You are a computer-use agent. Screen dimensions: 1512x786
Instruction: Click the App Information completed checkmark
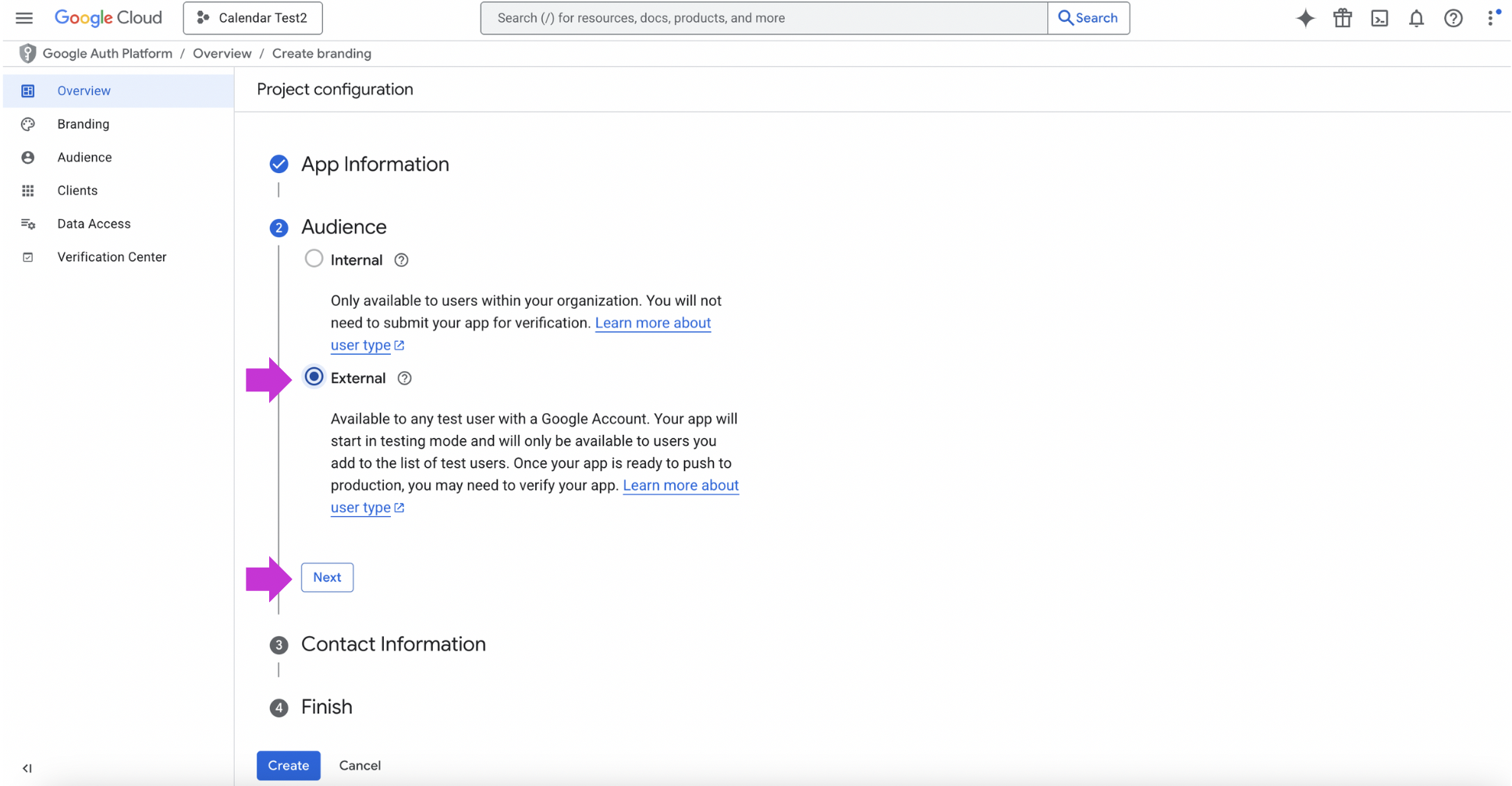[279, 164]
